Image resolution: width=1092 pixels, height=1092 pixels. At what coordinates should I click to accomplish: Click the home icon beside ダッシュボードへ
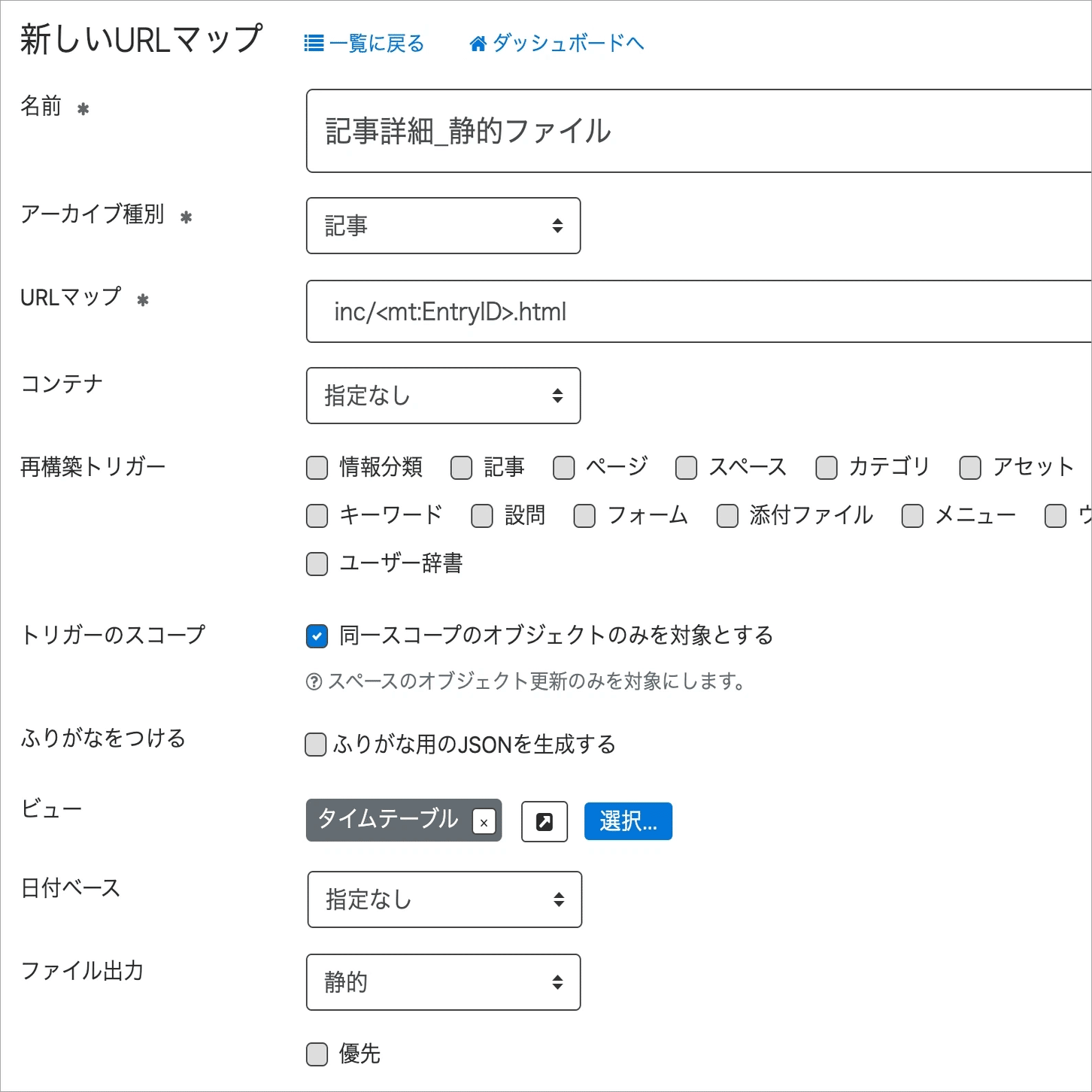click(x=477, y=43)
